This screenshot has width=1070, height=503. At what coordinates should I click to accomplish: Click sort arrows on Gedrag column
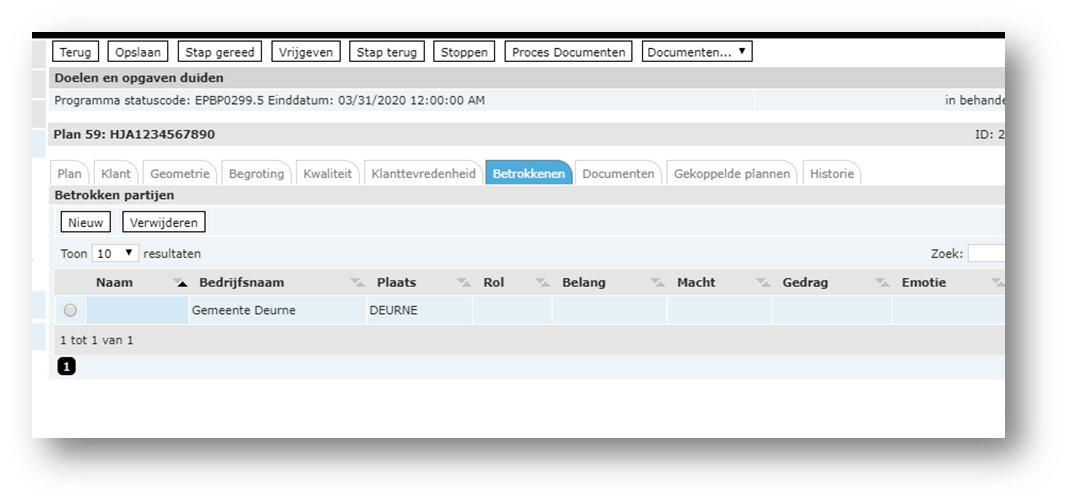(x=882, y=283)
